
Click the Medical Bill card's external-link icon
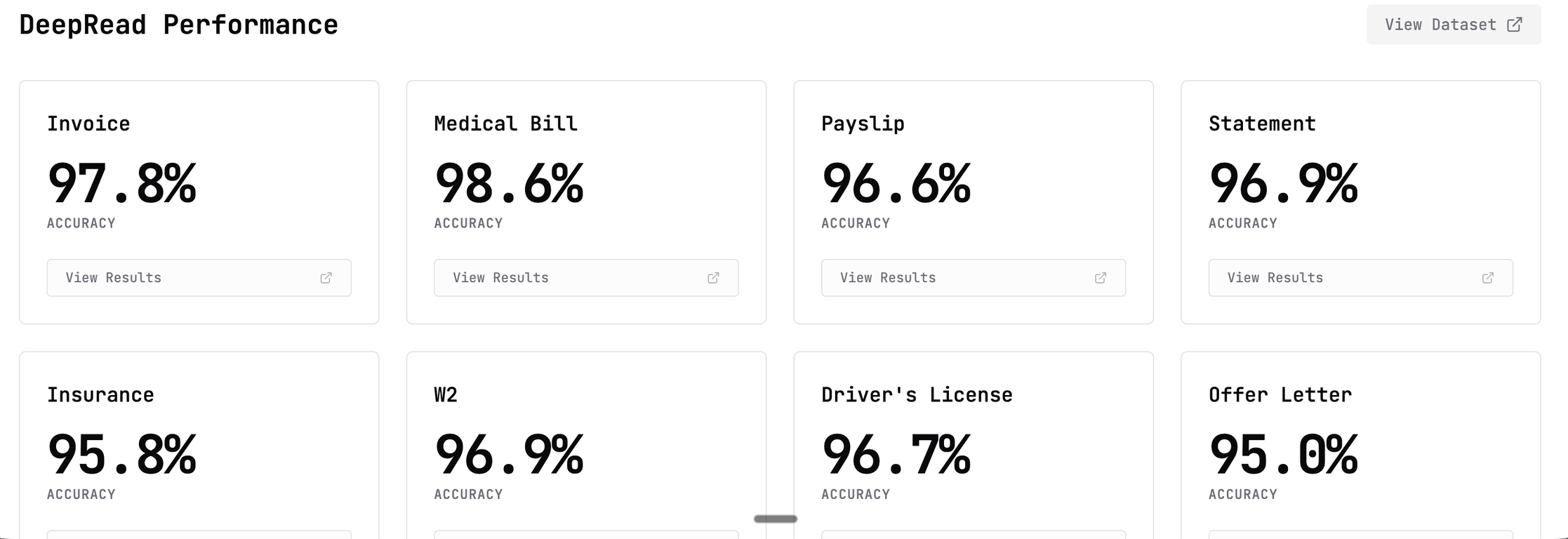pyautogui.click(x=713, y=278)
